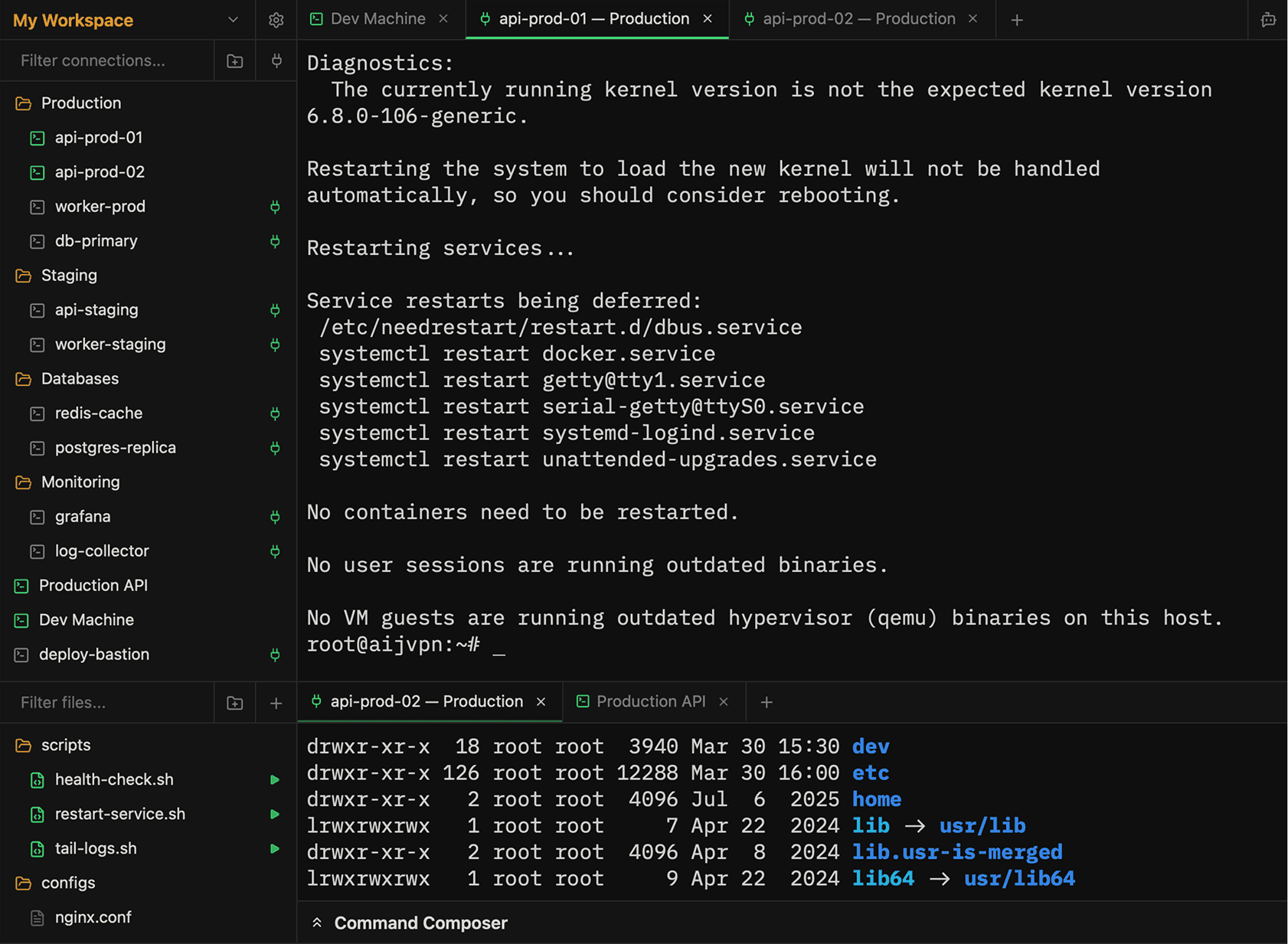This screenshot has height=944, width=1288.
Task: Open nginx.conf config file
Action: click(x=149, y=917)
